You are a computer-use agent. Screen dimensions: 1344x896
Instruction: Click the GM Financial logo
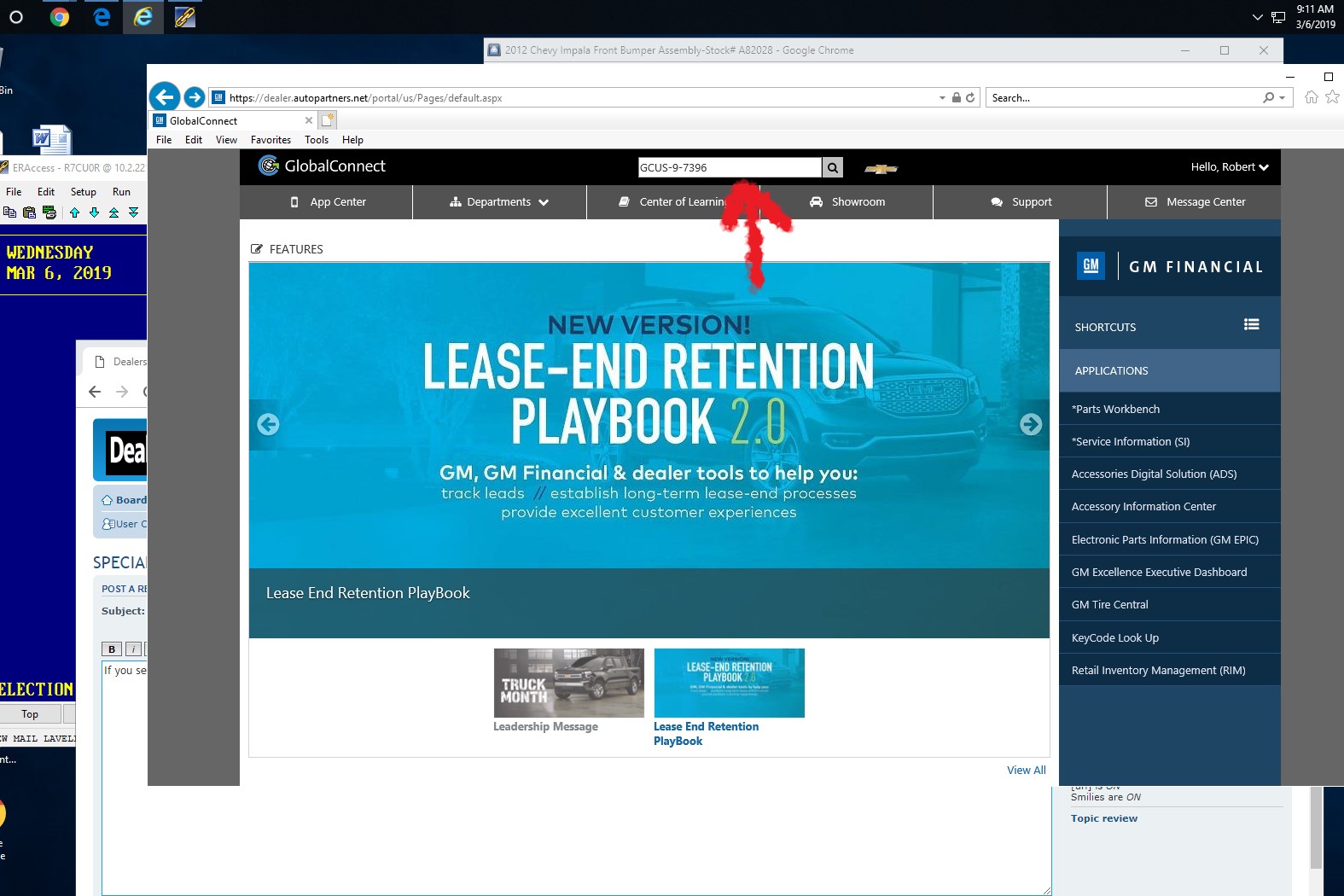(1169, 266)
